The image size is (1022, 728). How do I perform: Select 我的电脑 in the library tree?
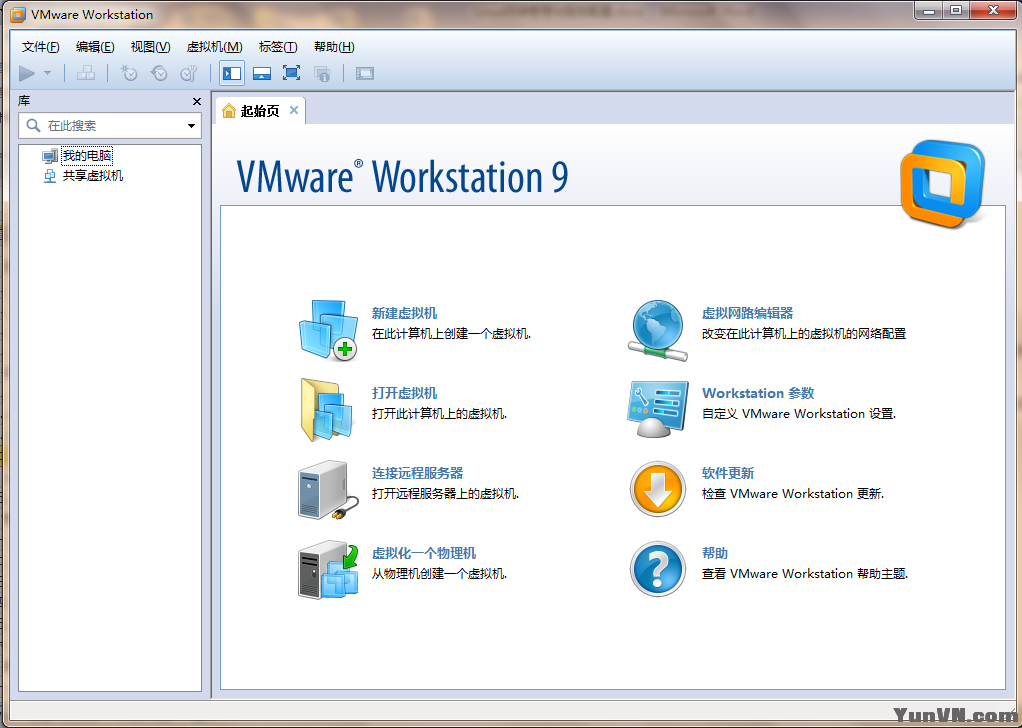[x=87, y=156]
